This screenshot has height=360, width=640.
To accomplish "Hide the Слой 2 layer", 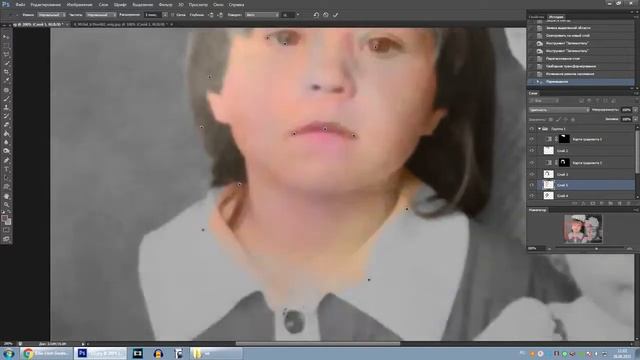I will point(531,151).
